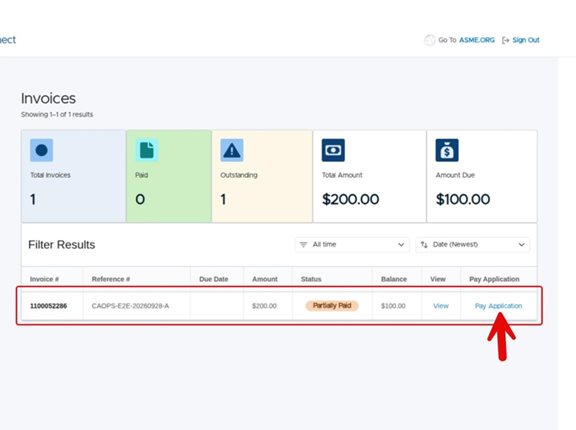Select the Outstanding summary card
Viewport: 576px width, 430px height.
[262, 176]
